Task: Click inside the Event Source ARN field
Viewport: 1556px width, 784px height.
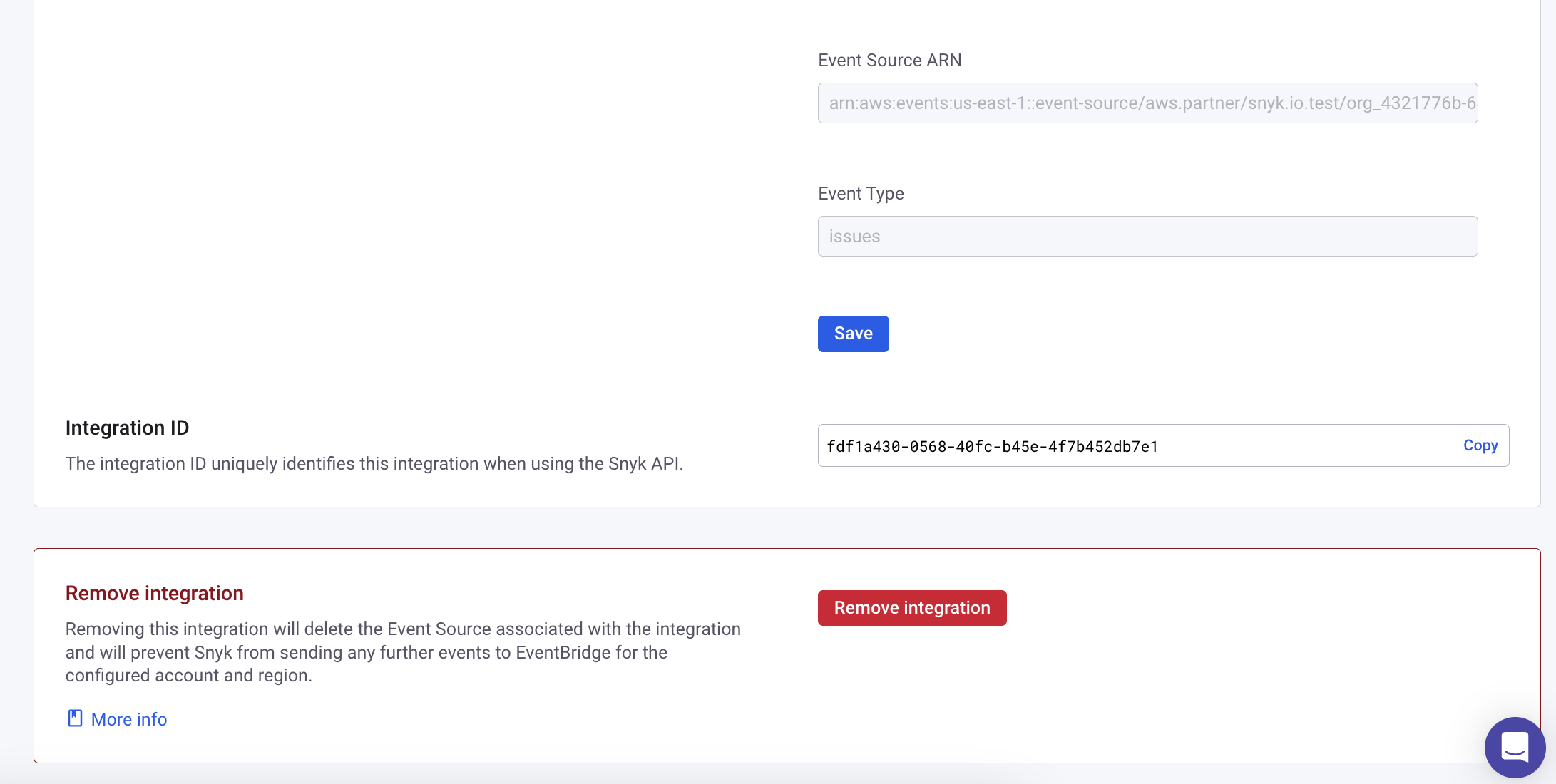Action: coord(1147,103)
